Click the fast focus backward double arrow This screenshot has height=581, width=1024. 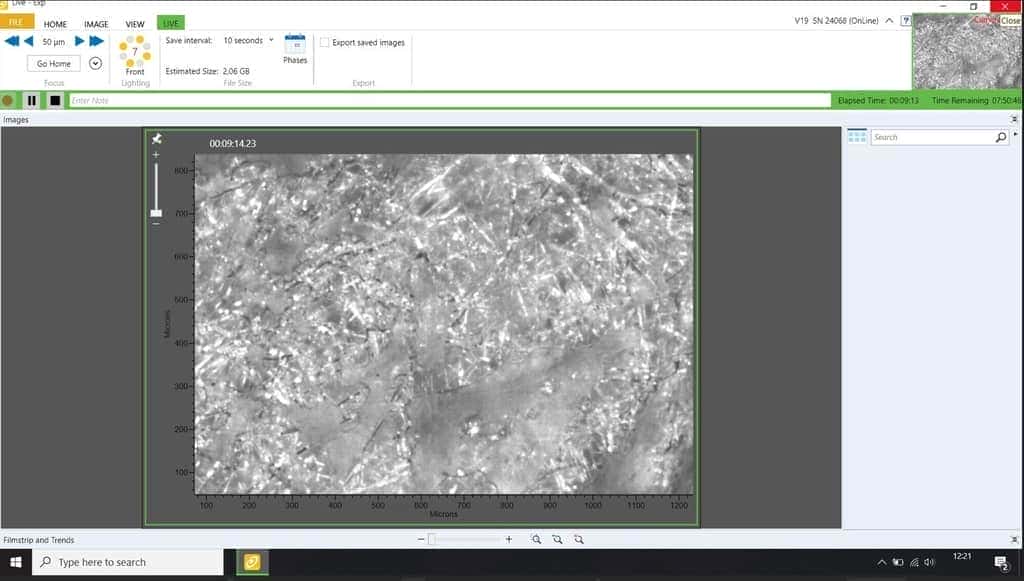point(11,41)
